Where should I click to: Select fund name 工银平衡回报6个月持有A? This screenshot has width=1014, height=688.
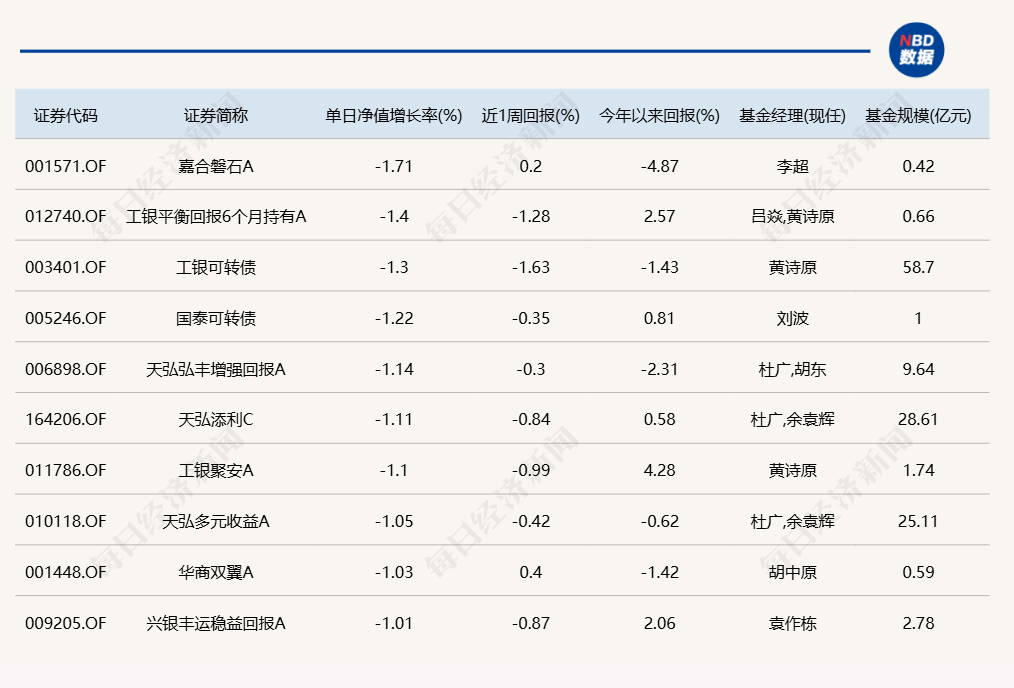216,216
